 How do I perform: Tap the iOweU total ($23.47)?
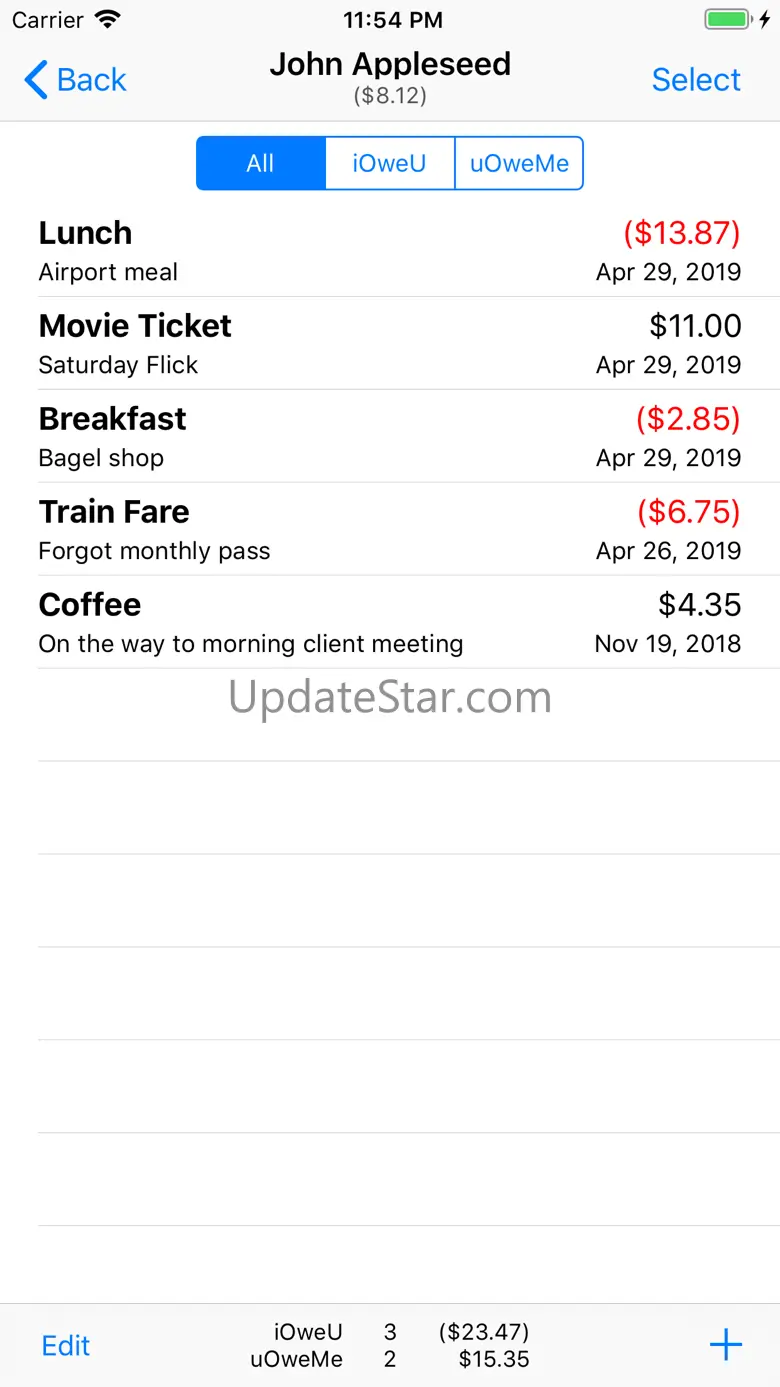click(x=484, y=1332)
